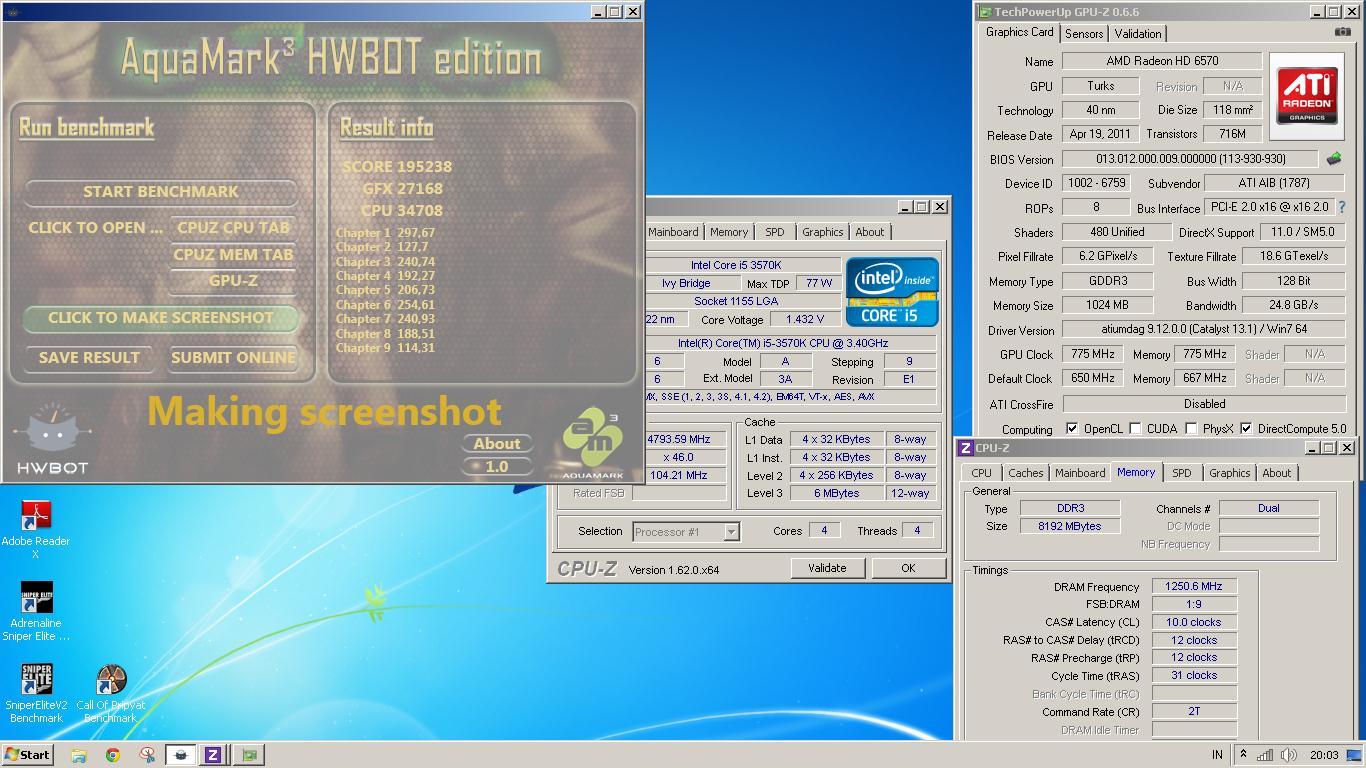
Task: Click the START BENCHMARK button
Action: pos(161,191)
